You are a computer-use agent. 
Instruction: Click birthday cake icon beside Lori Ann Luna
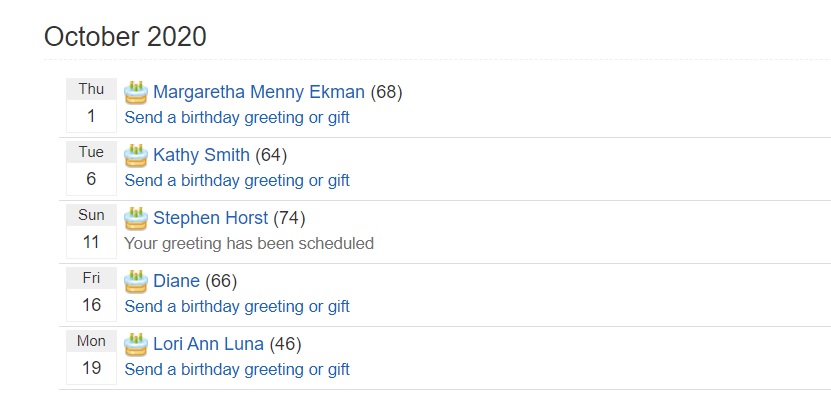coord(136,344)
